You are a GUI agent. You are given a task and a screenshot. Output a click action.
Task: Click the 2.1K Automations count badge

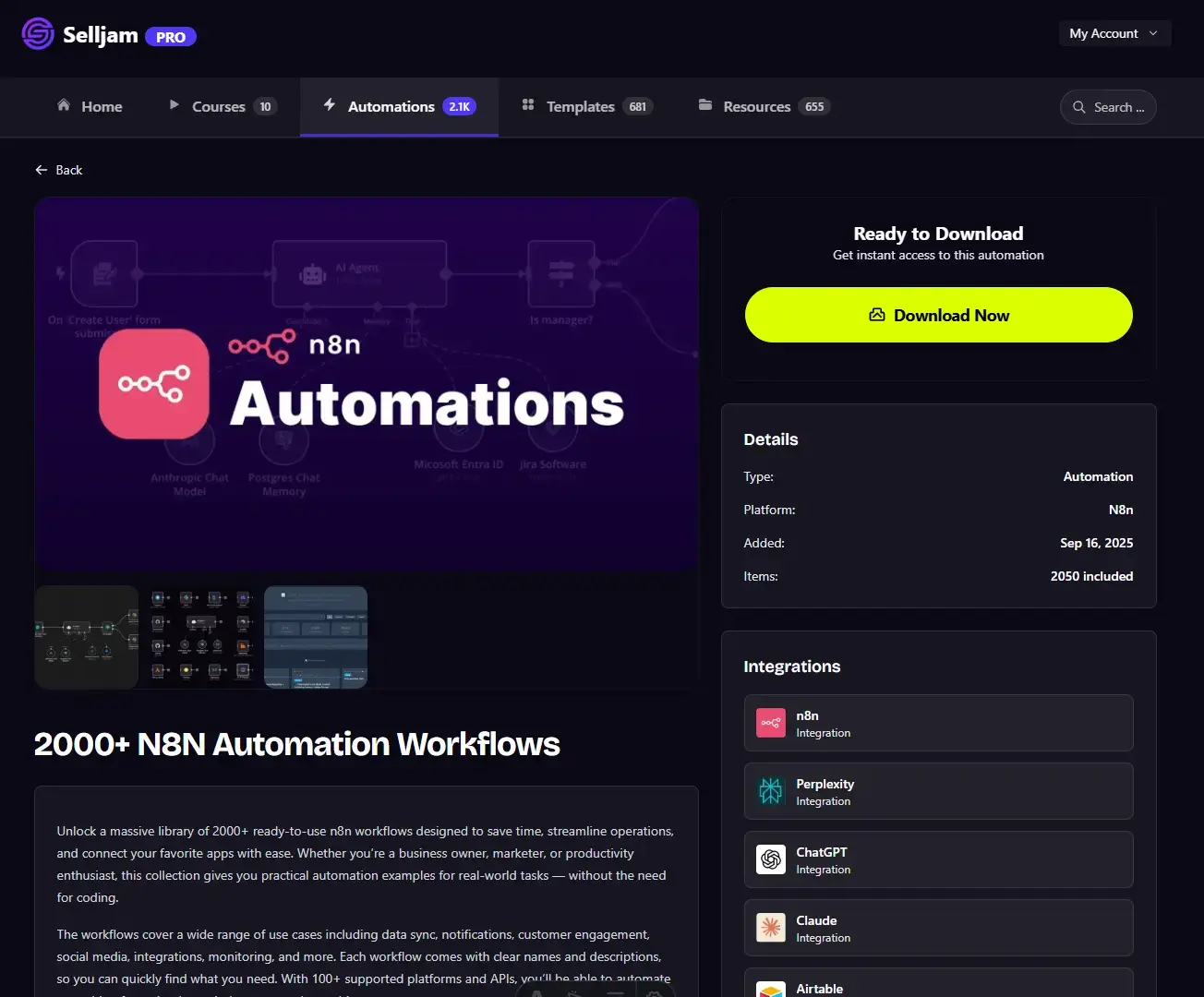[460, 106]
